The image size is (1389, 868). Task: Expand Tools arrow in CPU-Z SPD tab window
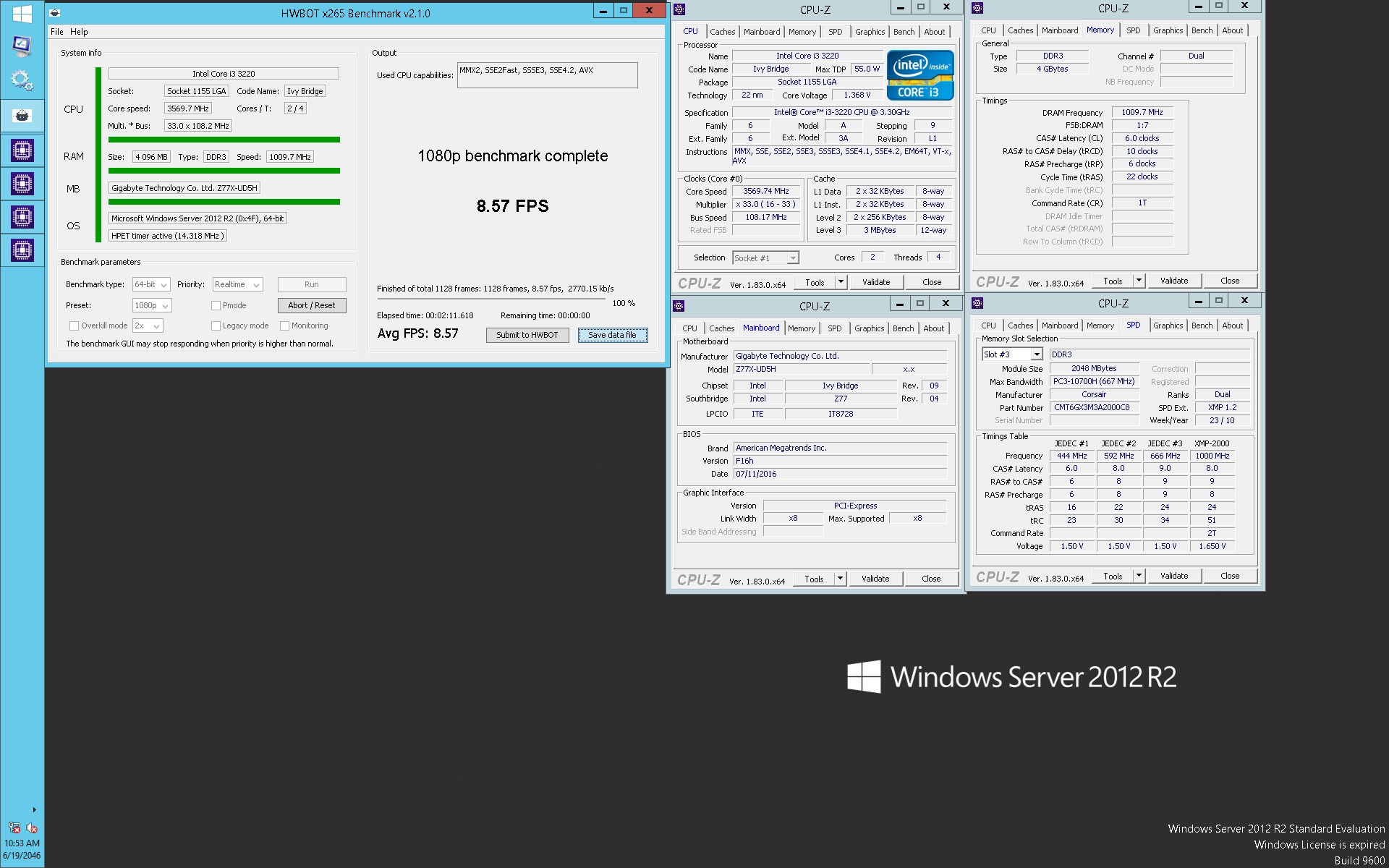point(1139,576)
